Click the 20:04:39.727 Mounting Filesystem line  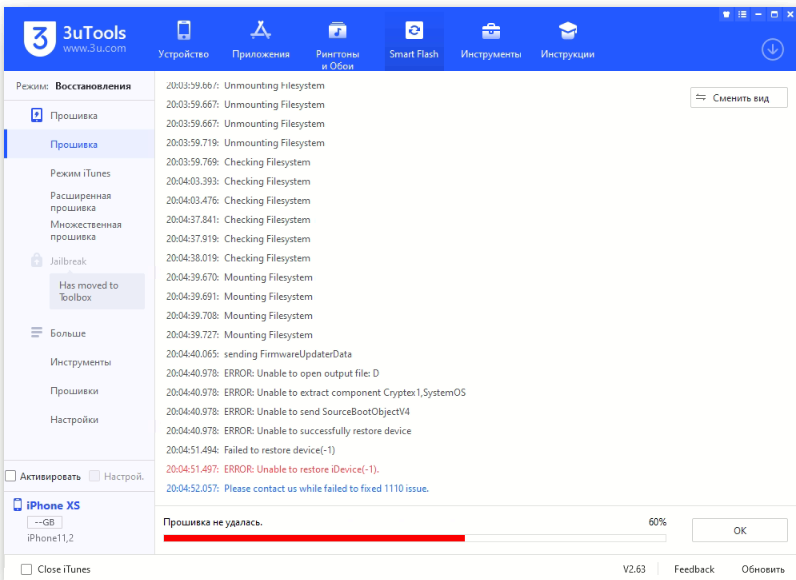(x=240, y=334)
